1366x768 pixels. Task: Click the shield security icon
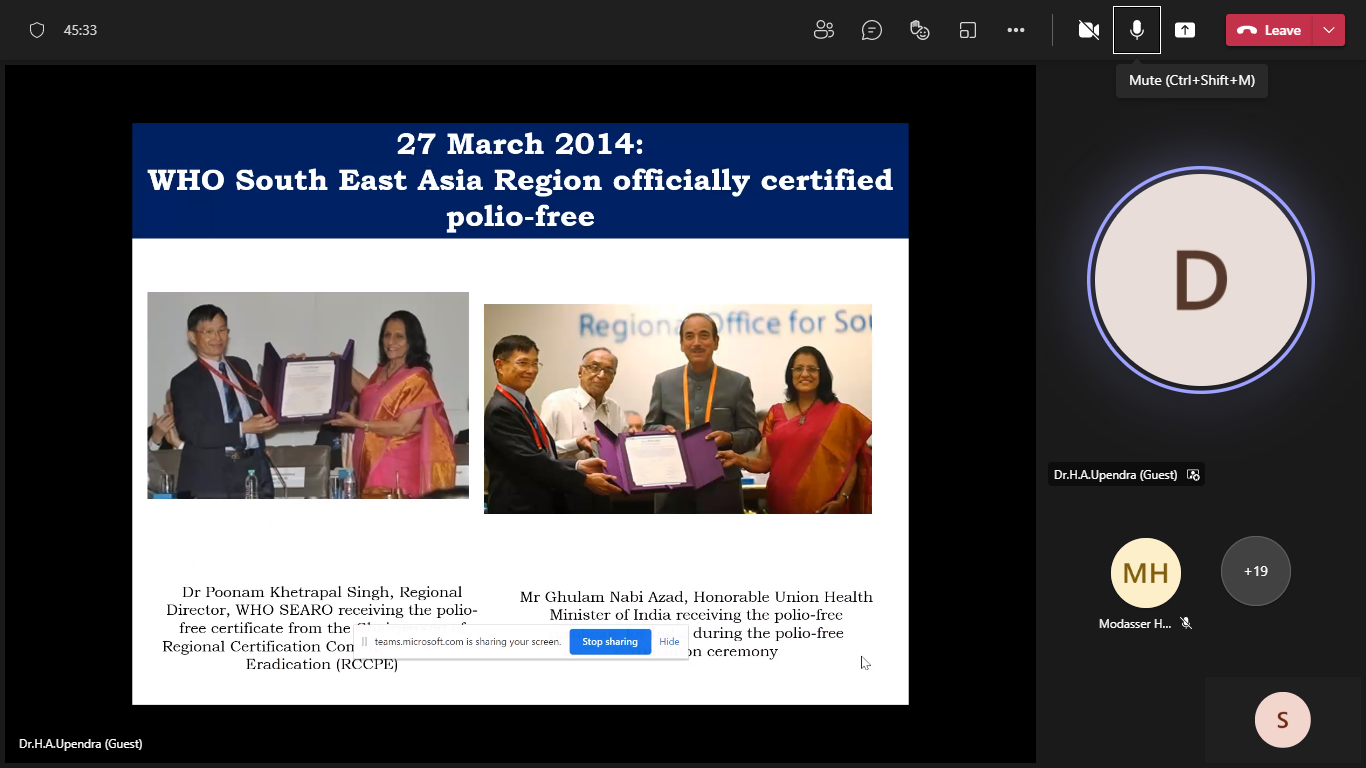pos(37,30)
